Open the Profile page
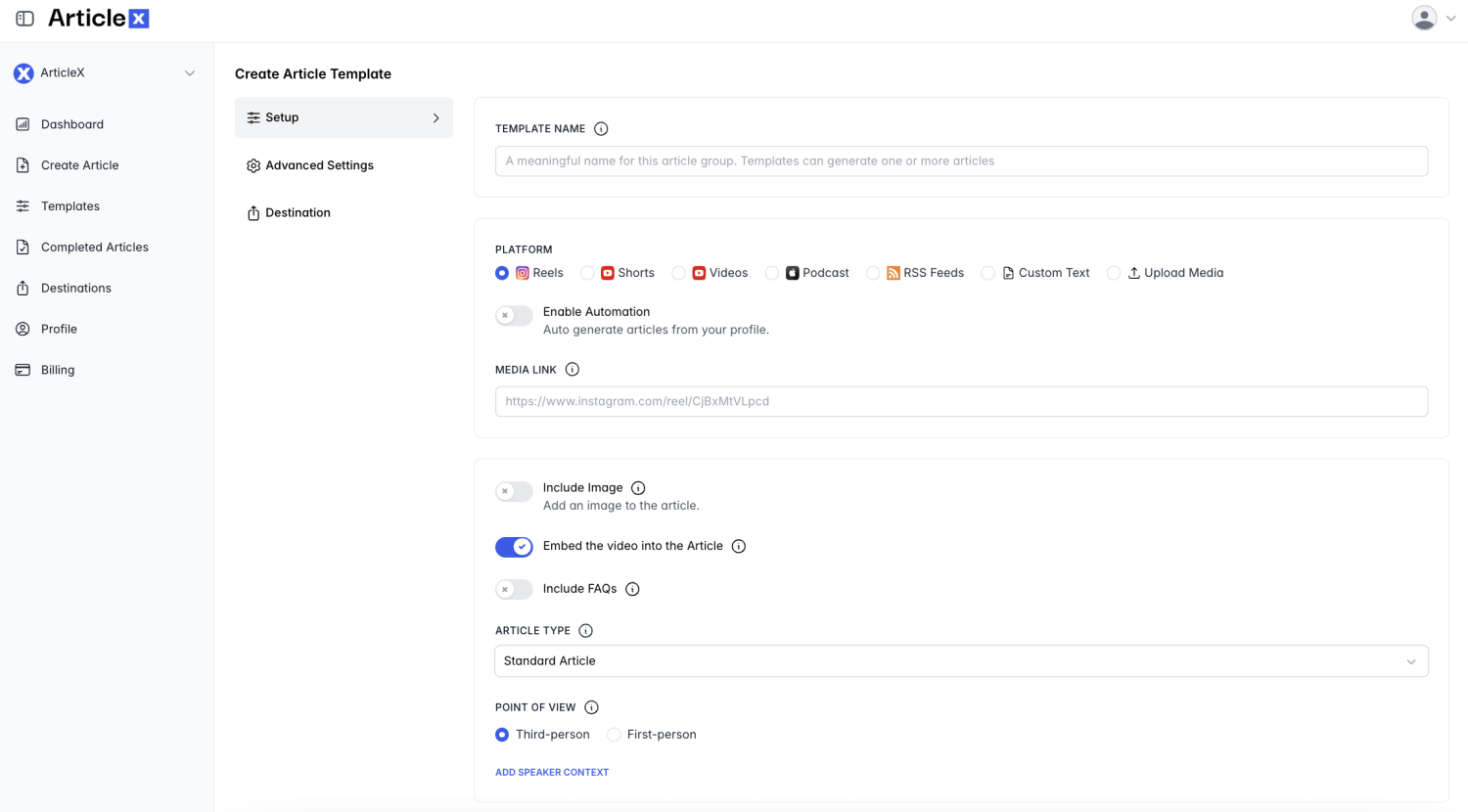The image size is (1468, 812). click(59, 329)
